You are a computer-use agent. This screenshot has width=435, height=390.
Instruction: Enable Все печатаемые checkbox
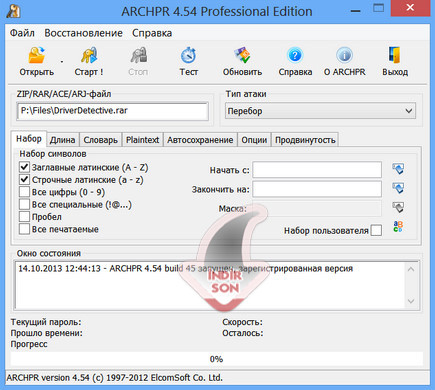click(24, 229)
